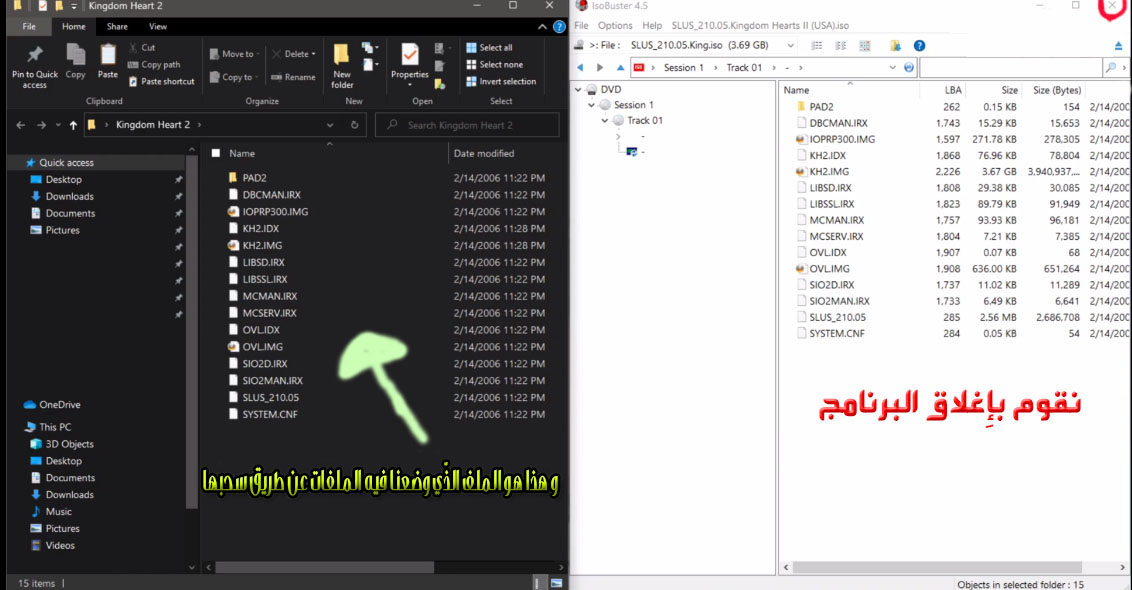The height and width of the screenshot is (590, 1132).
Task: Click the KH2.IMG file icon in IsoBuster list
Action: (800, 171)
